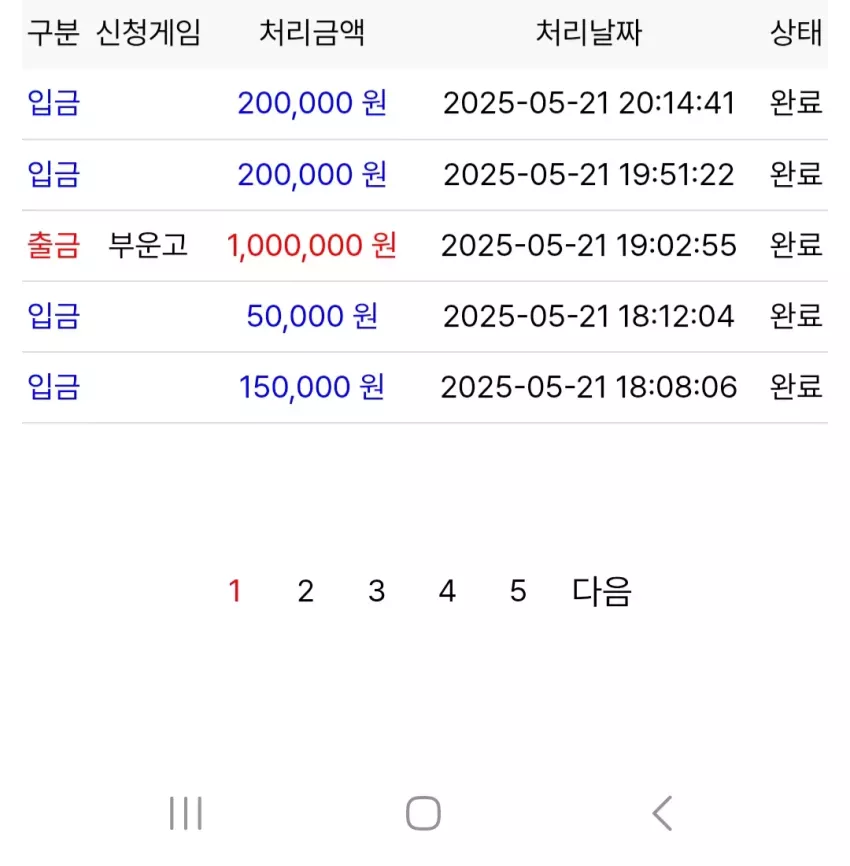Select the 50,000 원 deposit entry

[x=425, y=316]
